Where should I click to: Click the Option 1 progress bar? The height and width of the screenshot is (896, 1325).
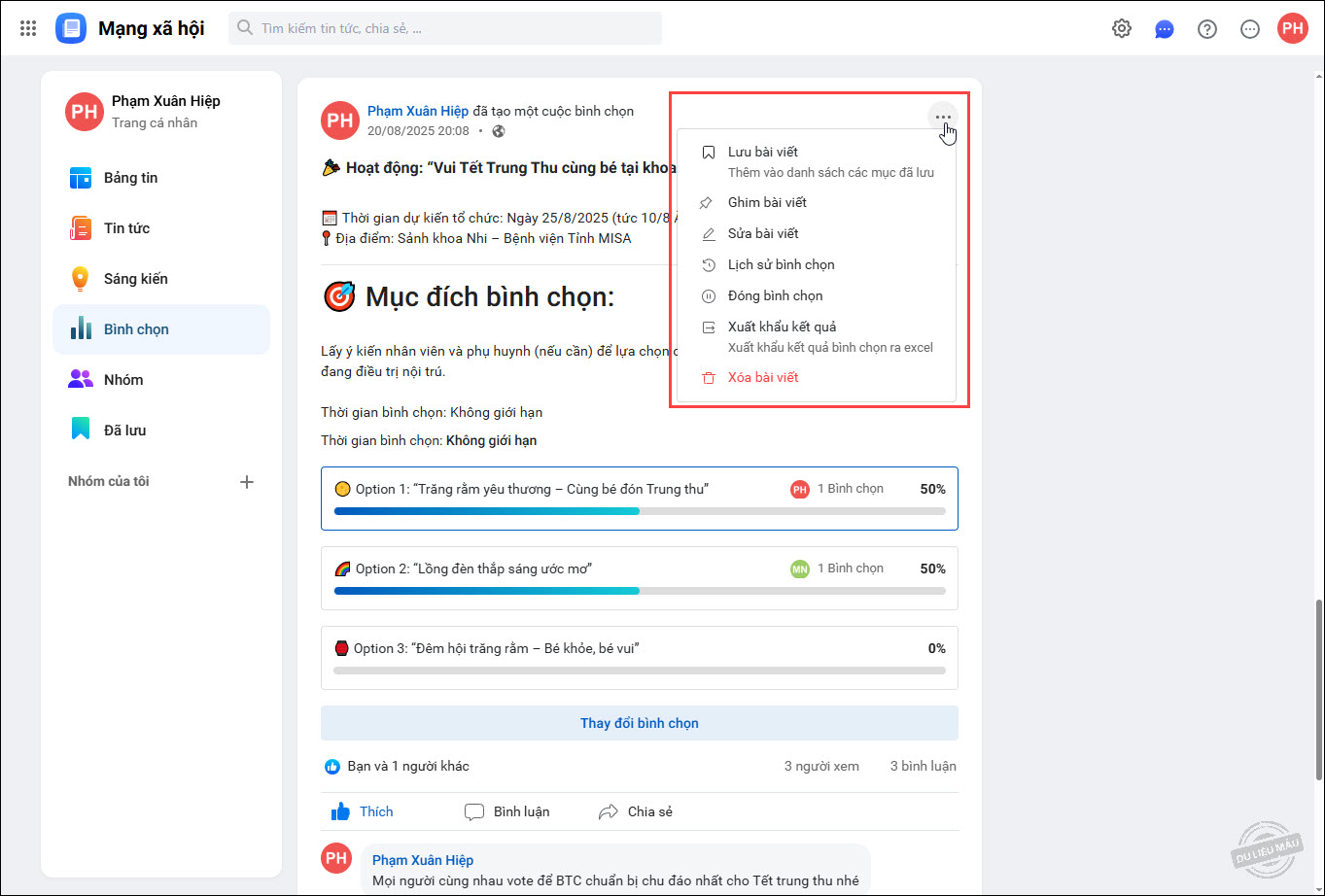point(640,511)
